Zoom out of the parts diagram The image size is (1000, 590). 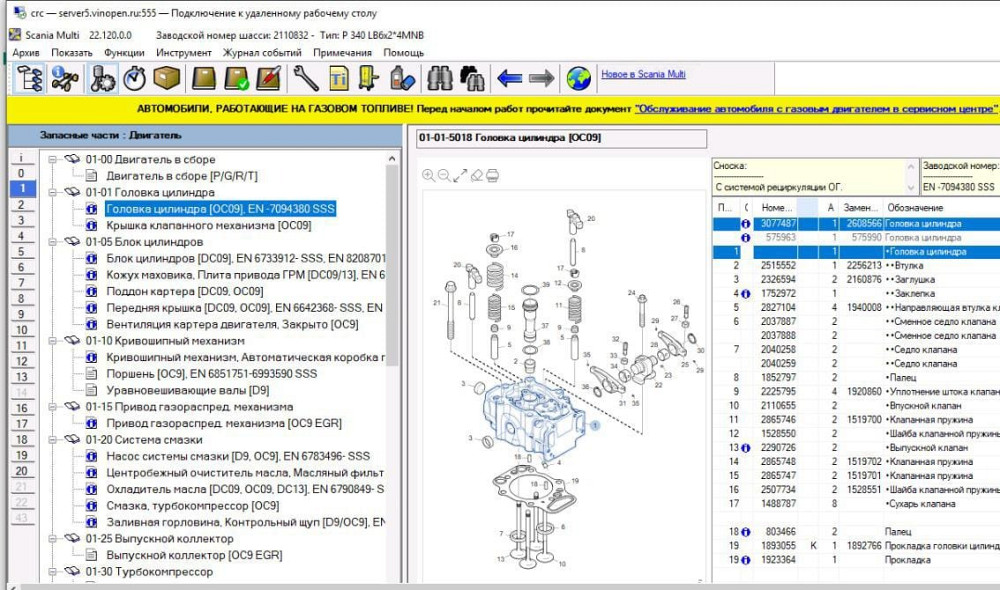(x=444, y=175)
